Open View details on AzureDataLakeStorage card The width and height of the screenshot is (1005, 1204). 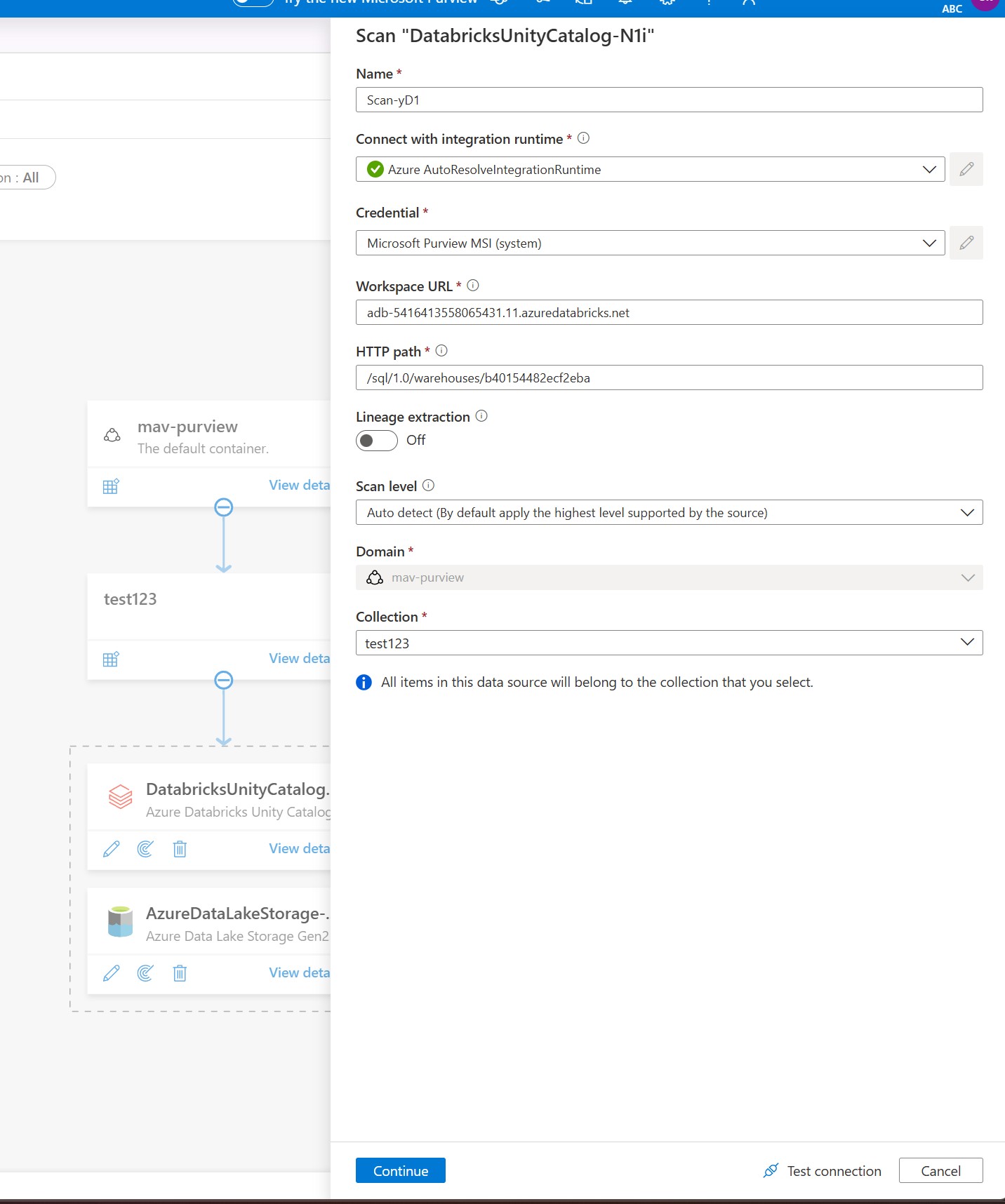(x=300, y=972)
